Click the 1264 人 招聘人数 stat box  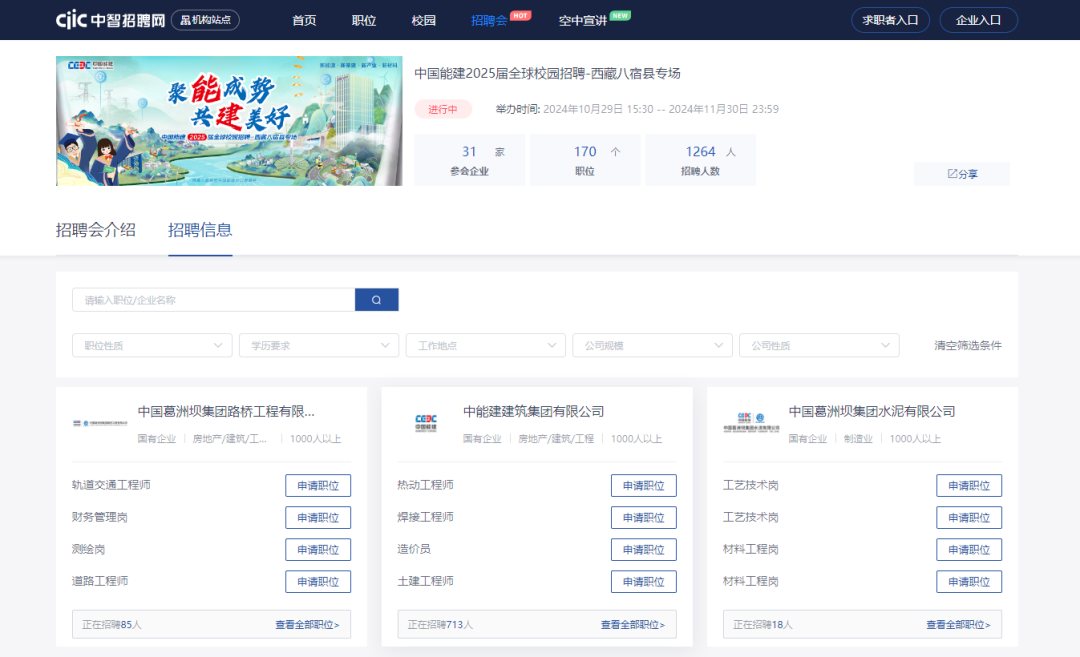[x=700, y=160]
